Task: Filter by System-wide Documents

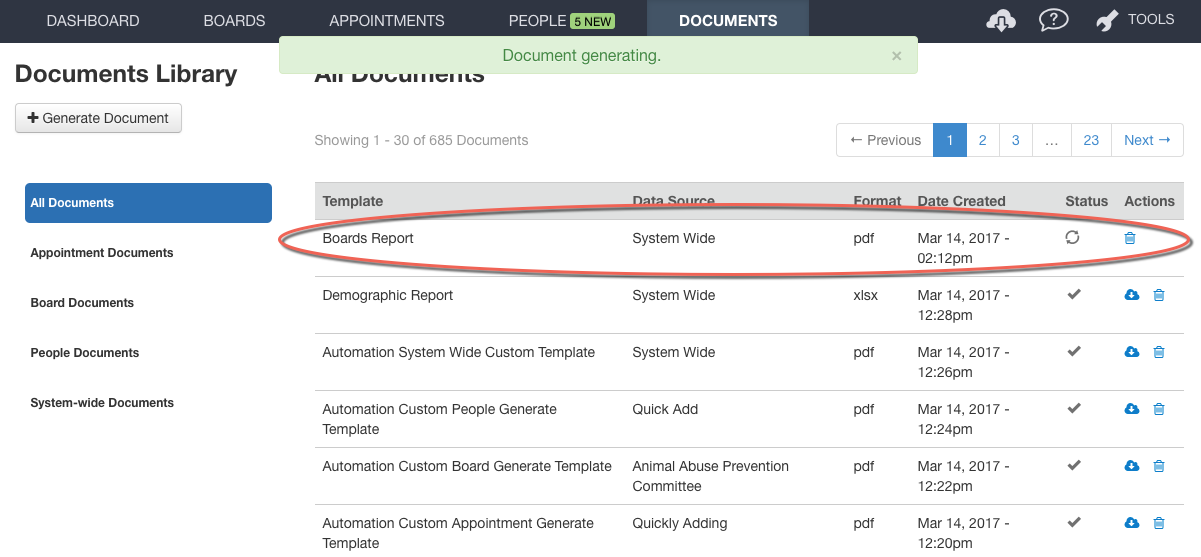Action: click(102, 403)
